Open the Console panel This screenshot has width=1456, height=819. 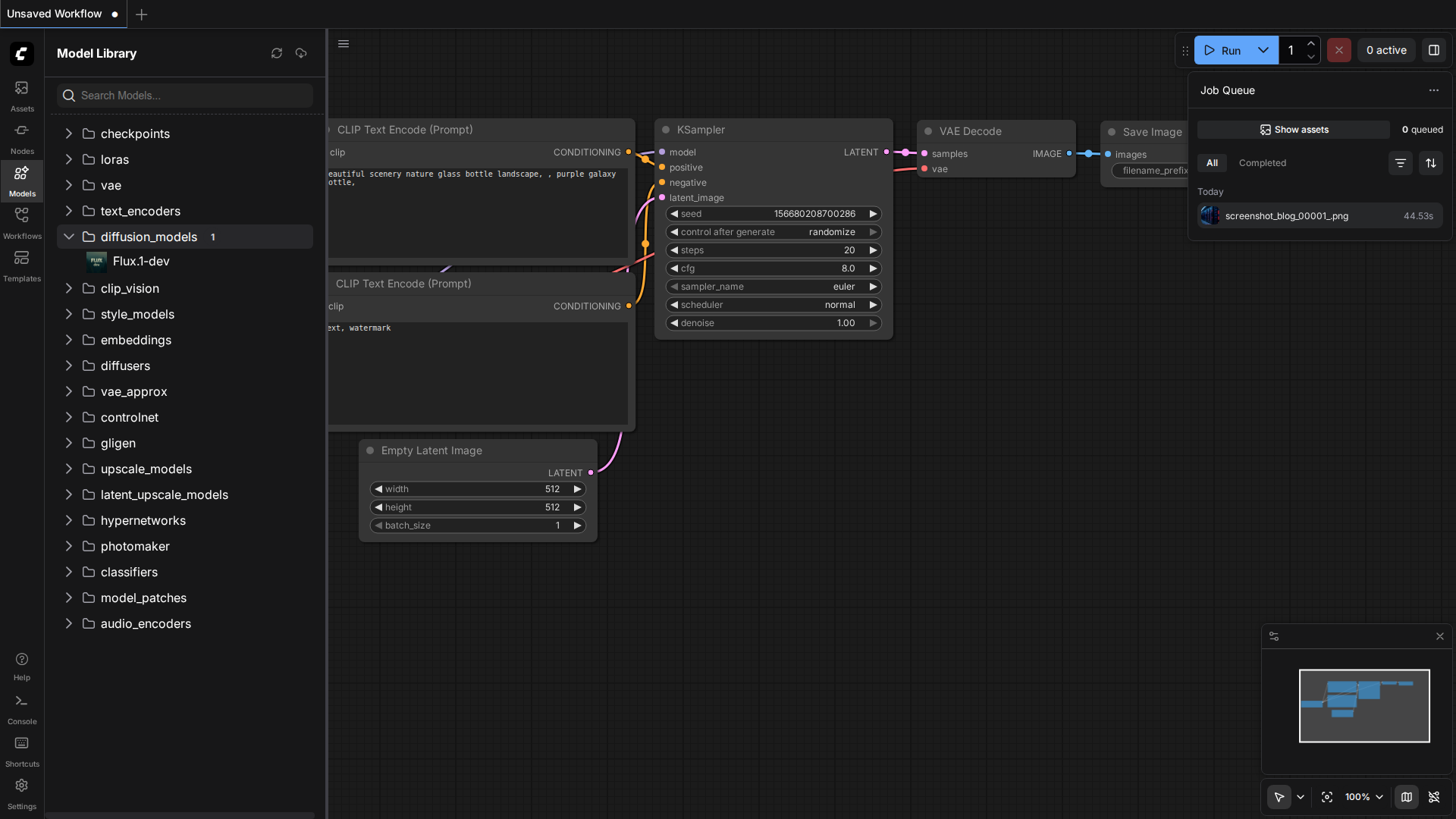pos(22,709)
